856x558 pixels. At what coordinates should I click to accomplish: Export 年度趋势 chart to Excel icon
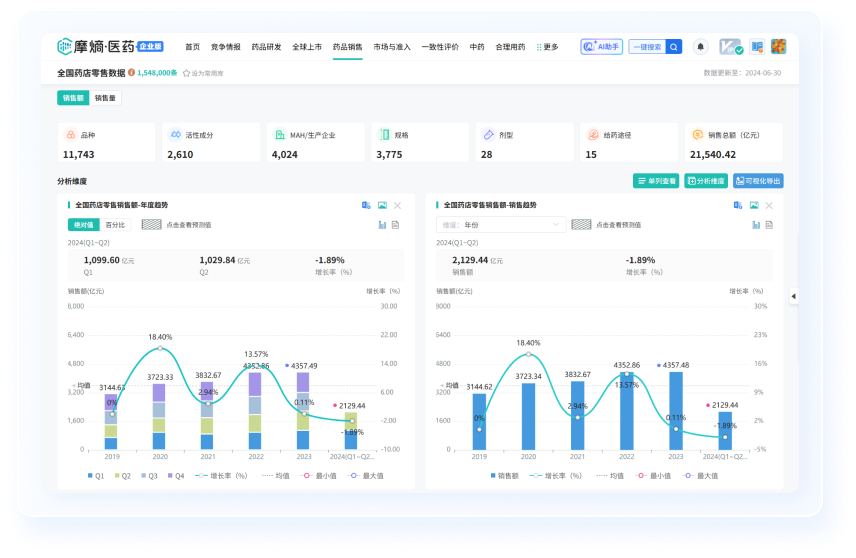pyautogui.click(x=366, y=205)
